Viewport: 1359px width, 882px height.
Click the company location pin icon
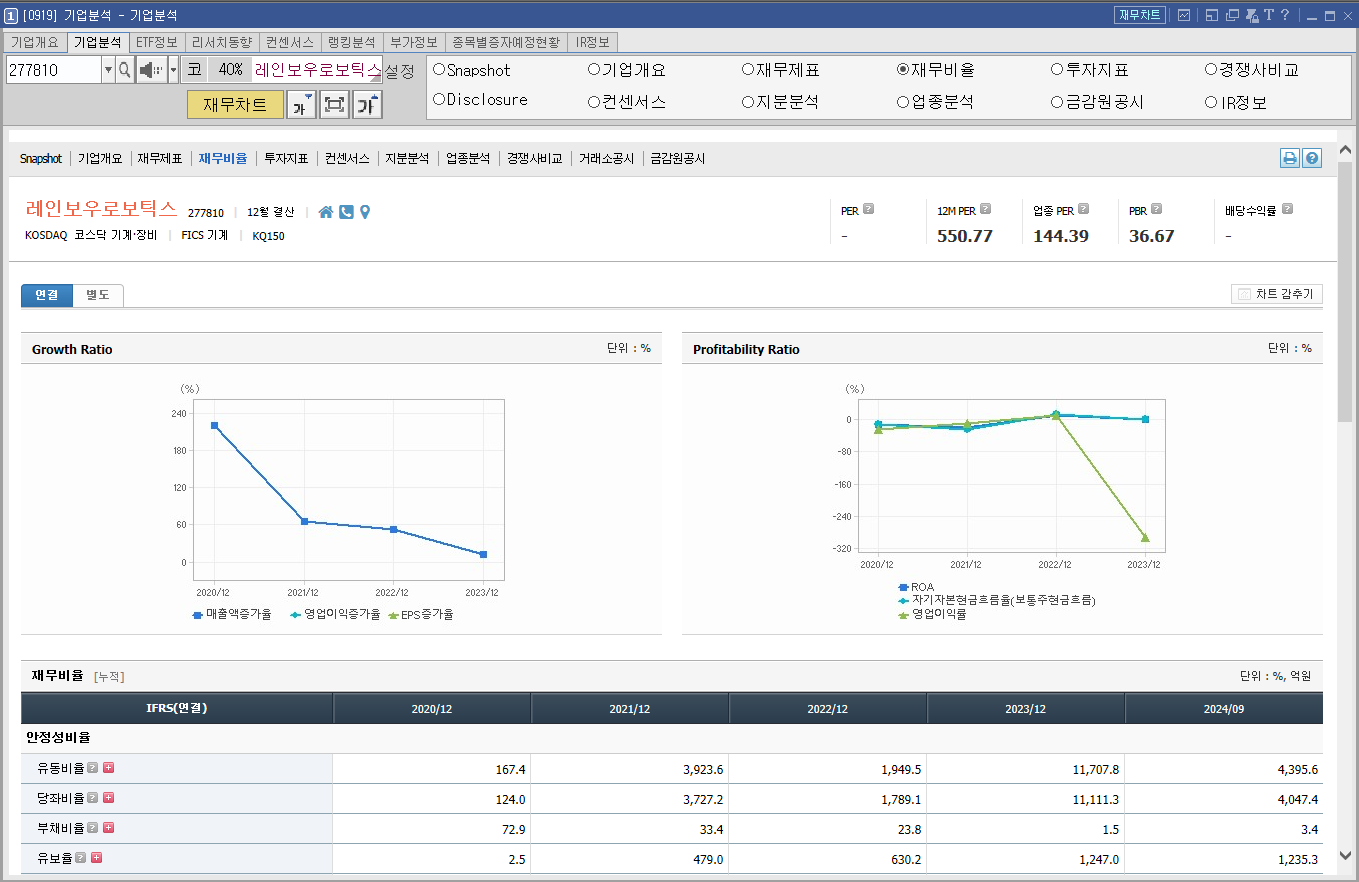[365, 212]
